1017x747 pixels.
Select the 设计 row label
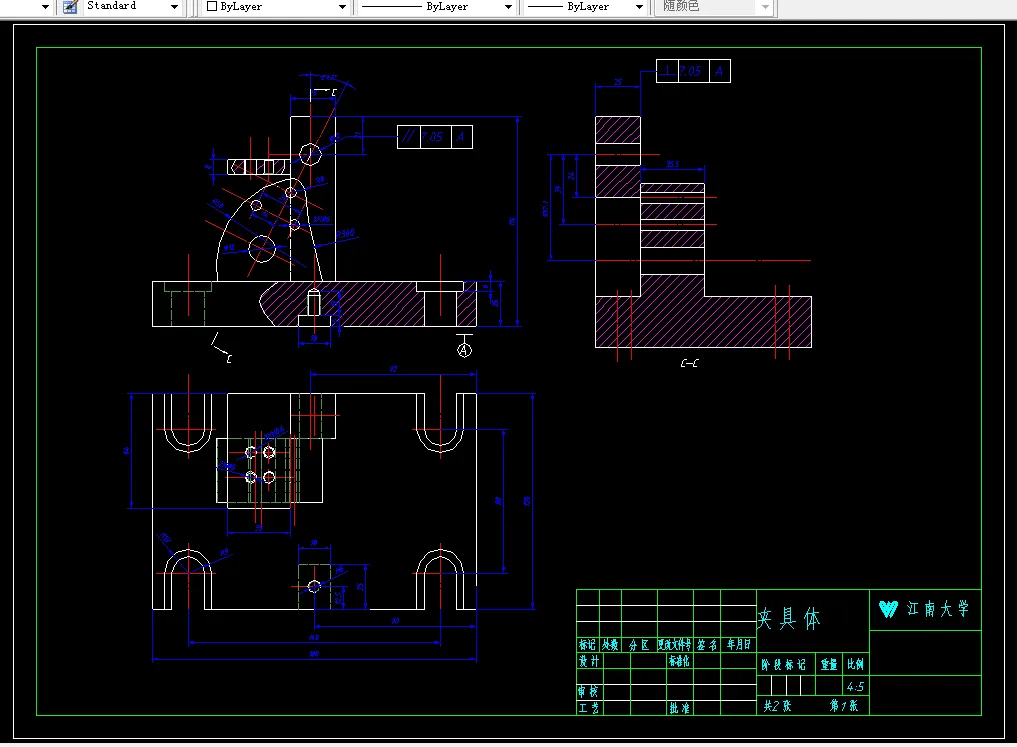coord(589,661)
